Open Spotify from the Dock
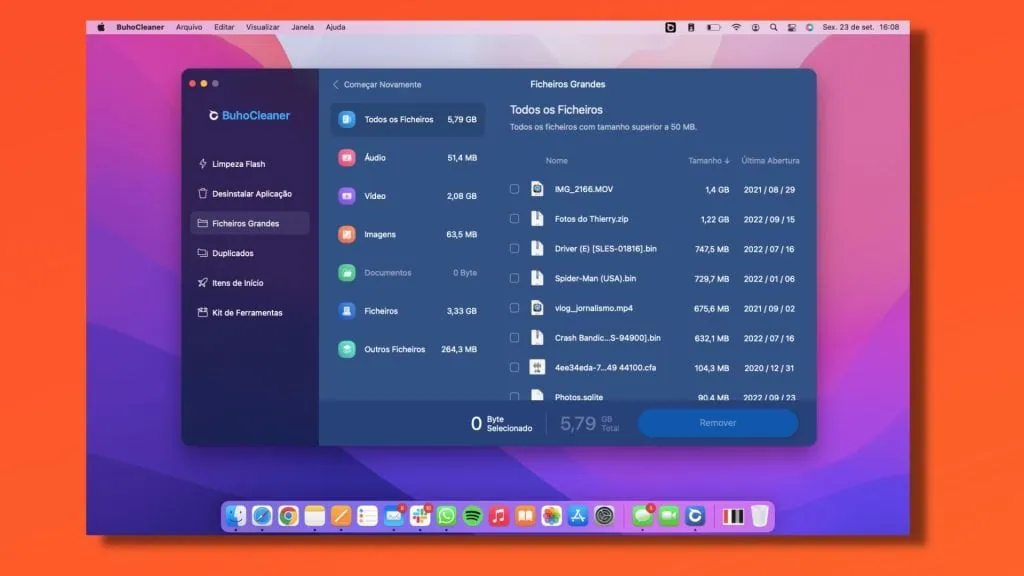 pos(472,516)
